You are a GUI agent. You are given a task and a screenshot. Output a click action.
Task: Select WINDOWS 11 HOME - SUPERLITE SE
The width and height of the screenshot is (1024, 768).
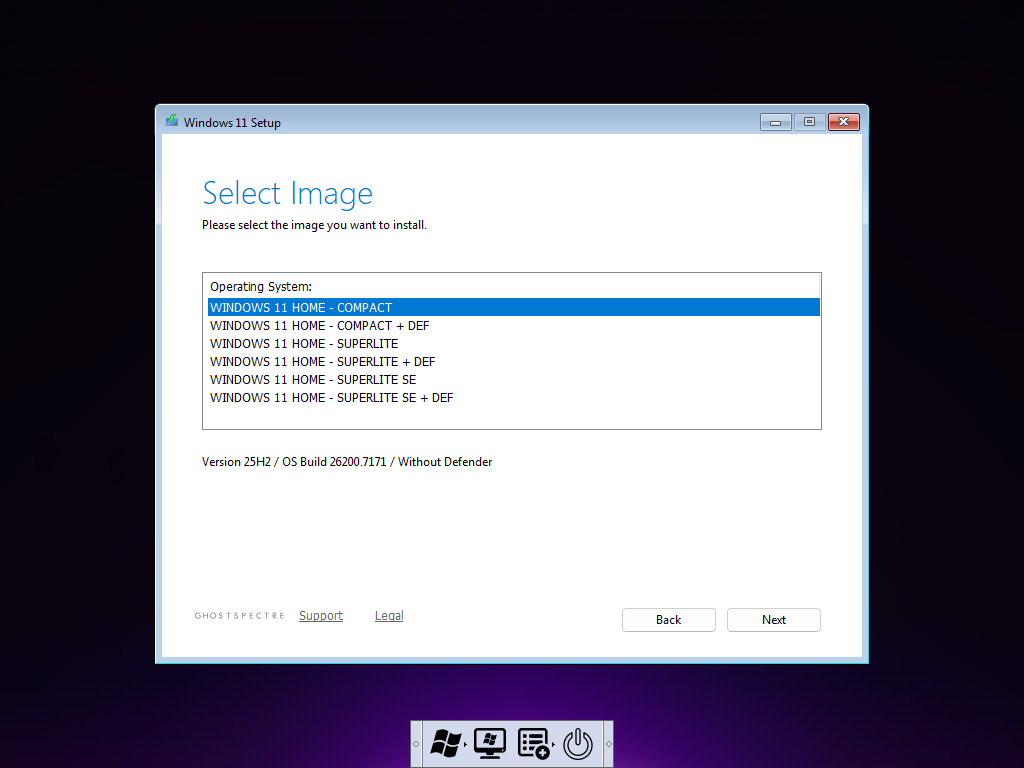click(x=513, y=379)
